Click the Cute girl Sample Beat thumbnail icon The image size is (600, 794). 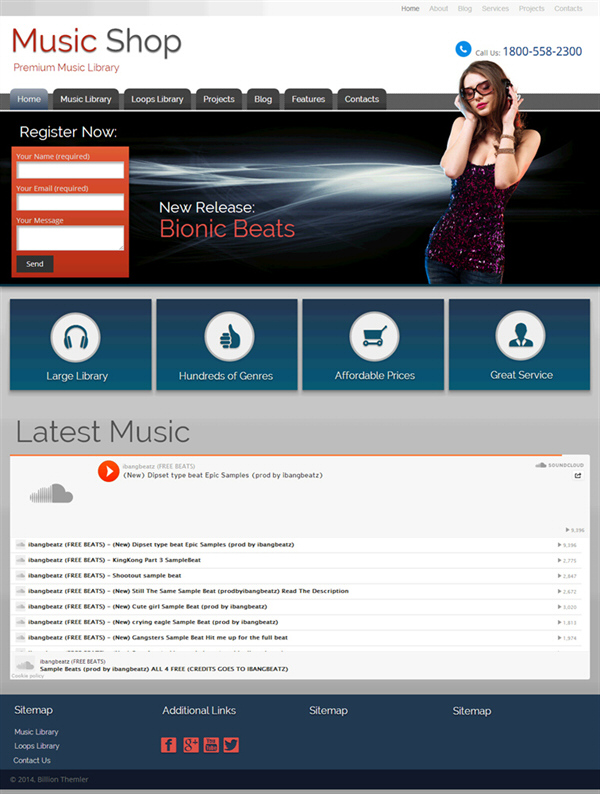(21, 607)
